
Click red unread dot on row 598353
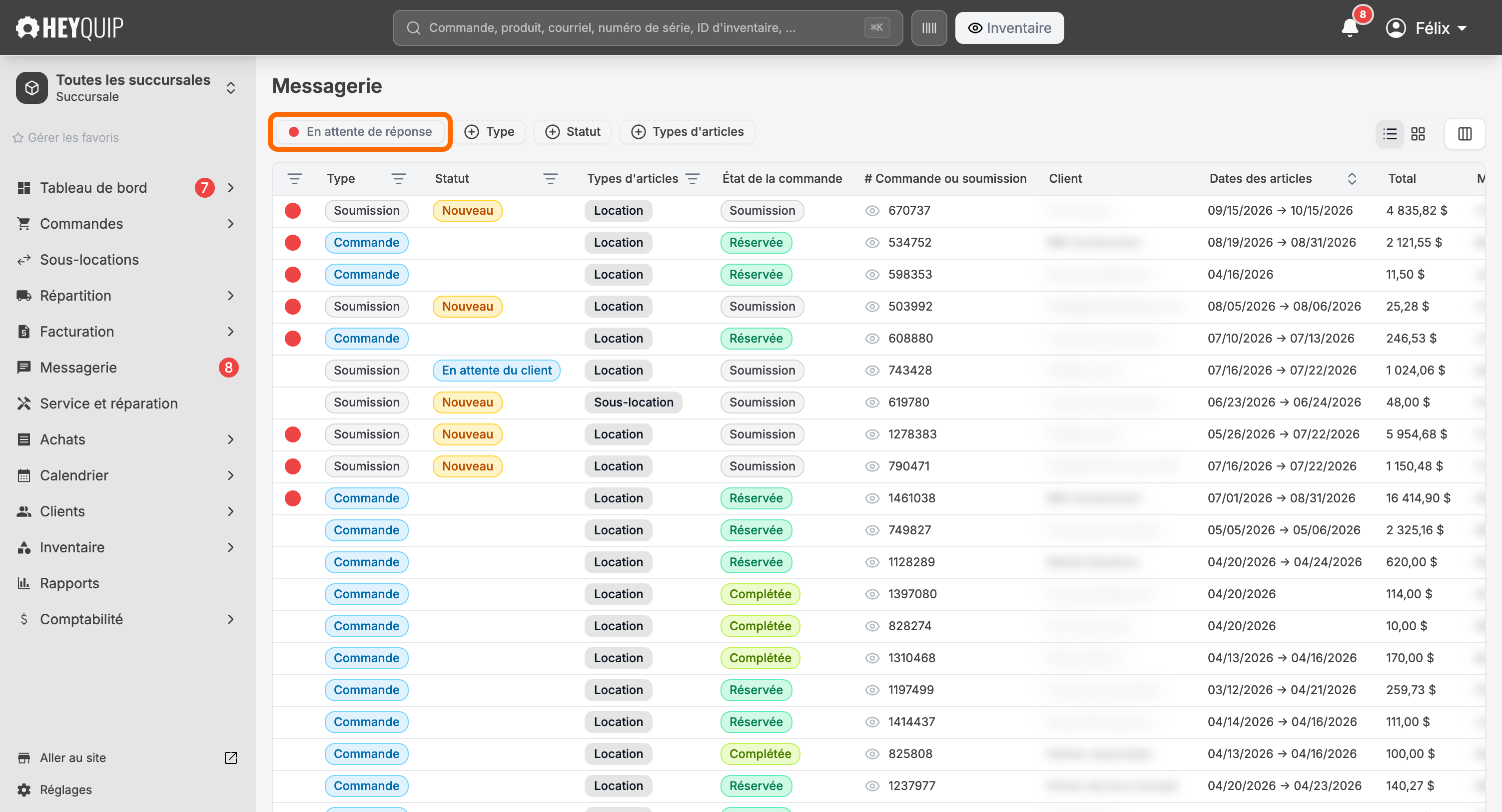pyautogui.click(x=293, y=275)
